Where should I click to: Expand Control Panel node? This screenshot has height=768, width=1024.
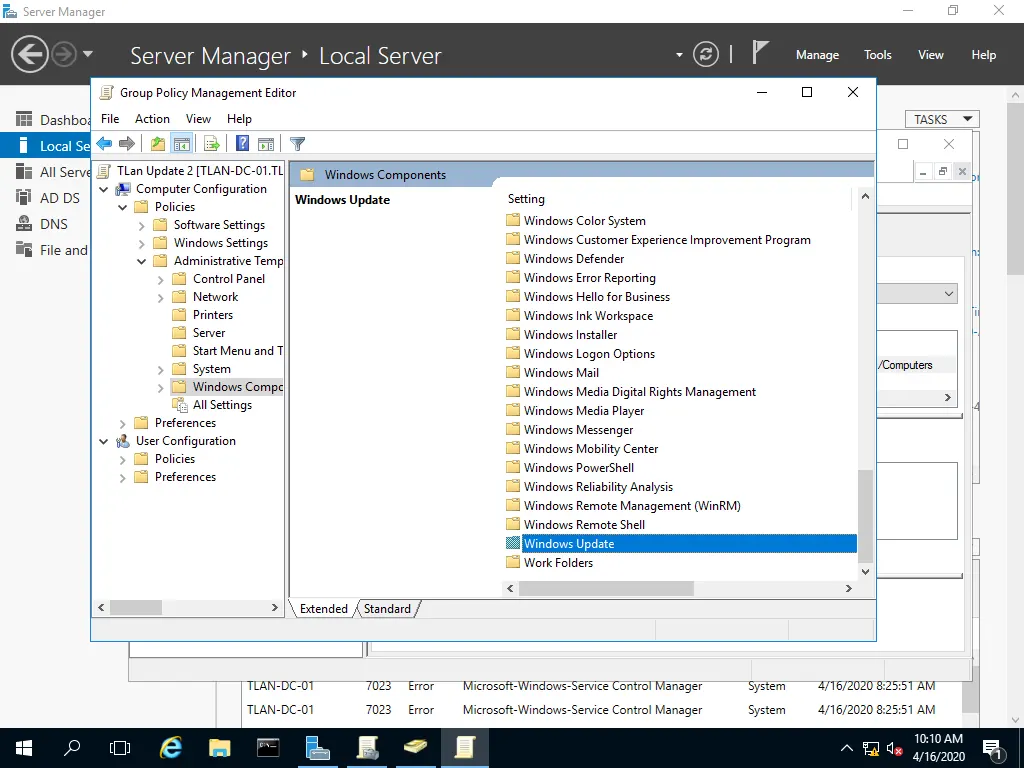161,280
